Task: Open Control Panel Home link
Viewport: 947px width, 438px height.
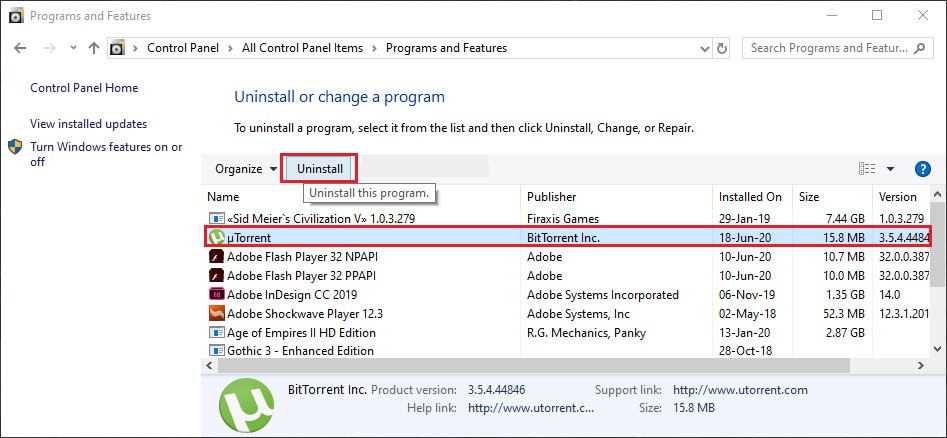Action: point(84,88)
